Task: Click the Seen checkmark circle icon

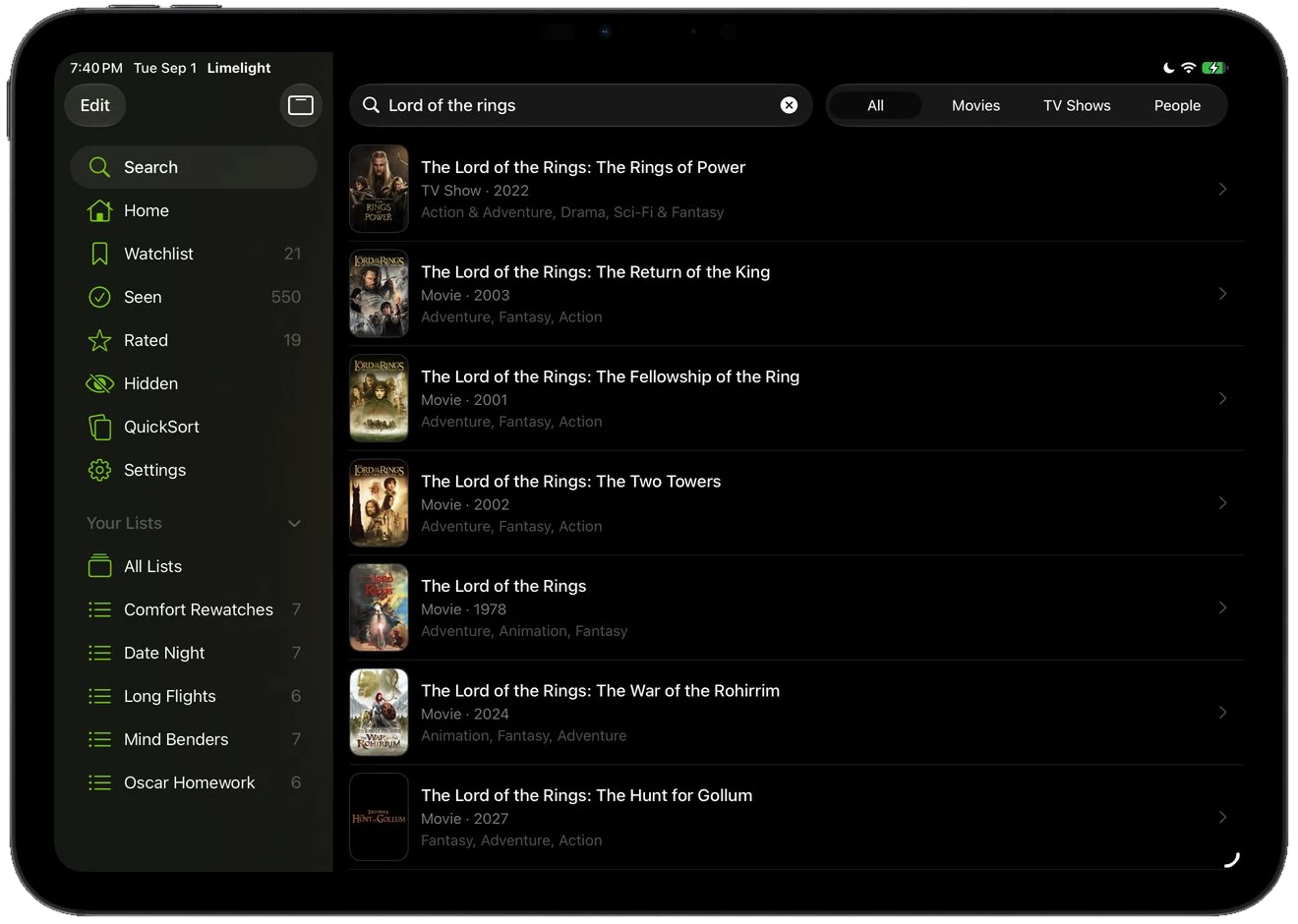Action: pyautogui.click(x=99, y=297)
